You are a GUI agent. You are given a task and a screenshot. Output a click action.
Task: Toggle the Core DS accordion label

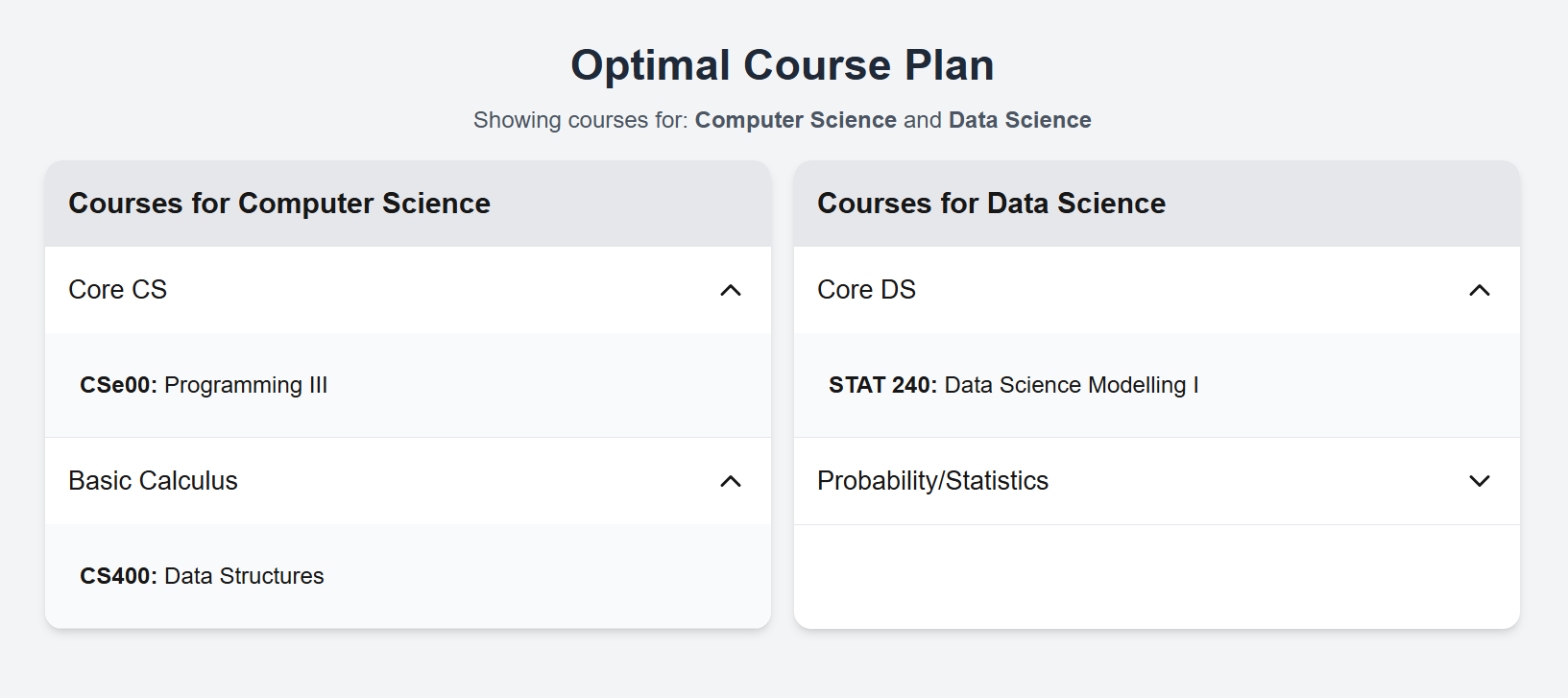[866, 290]
